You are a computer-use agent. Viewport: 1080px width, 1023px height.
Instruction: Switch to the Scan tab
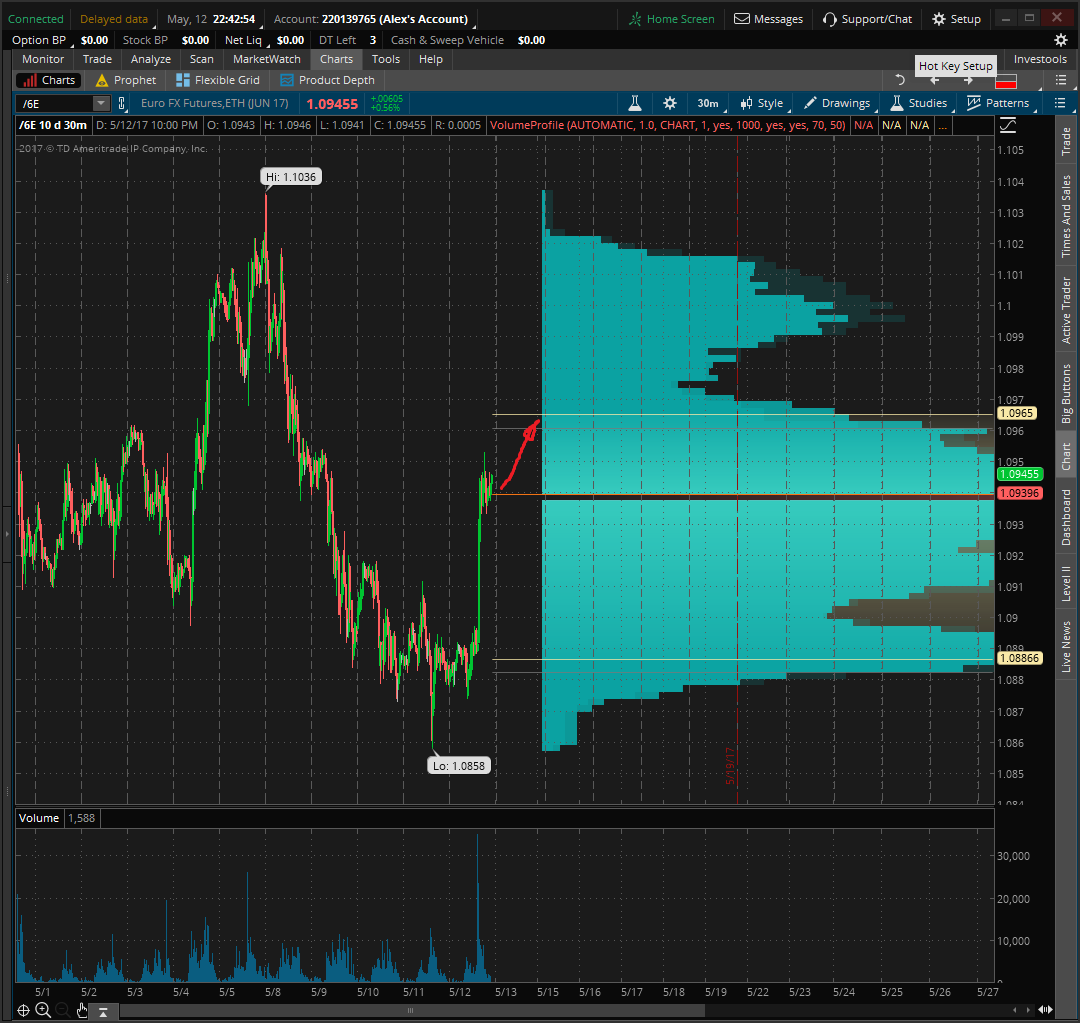click(x=202, y=59)
